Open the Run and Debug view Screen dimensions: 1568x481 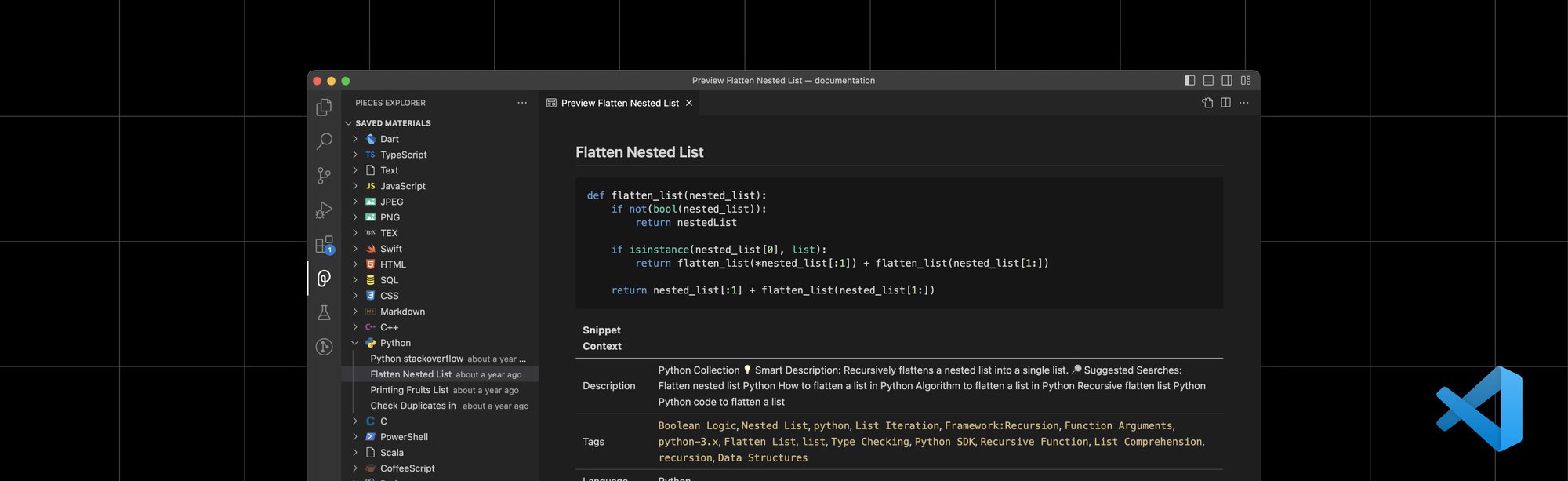point(324,210)
